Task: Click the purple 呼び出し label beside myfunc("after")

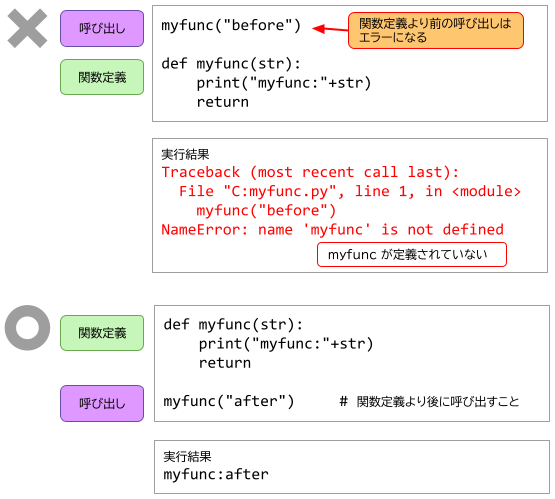Action: [102, 403]
